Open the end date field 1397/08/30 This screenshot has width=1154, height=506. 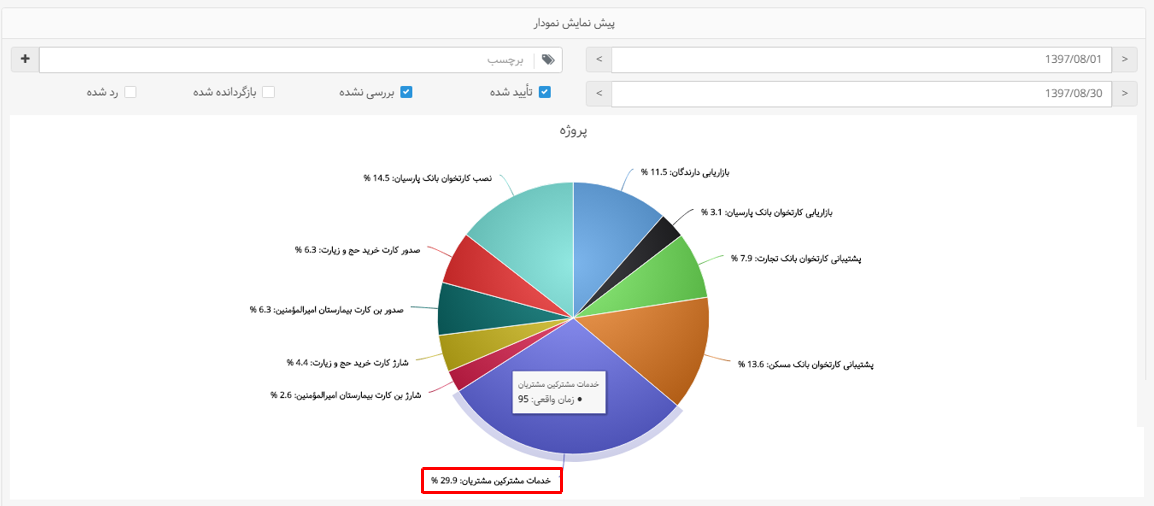tap(860, 94)
